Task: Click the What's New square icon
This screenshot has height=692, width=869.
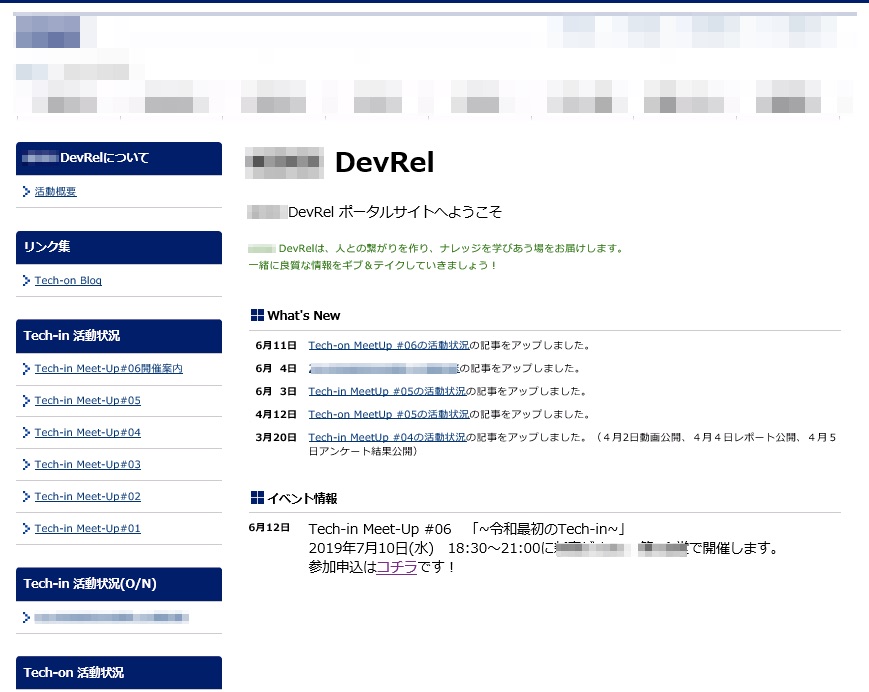Action: 257,315
